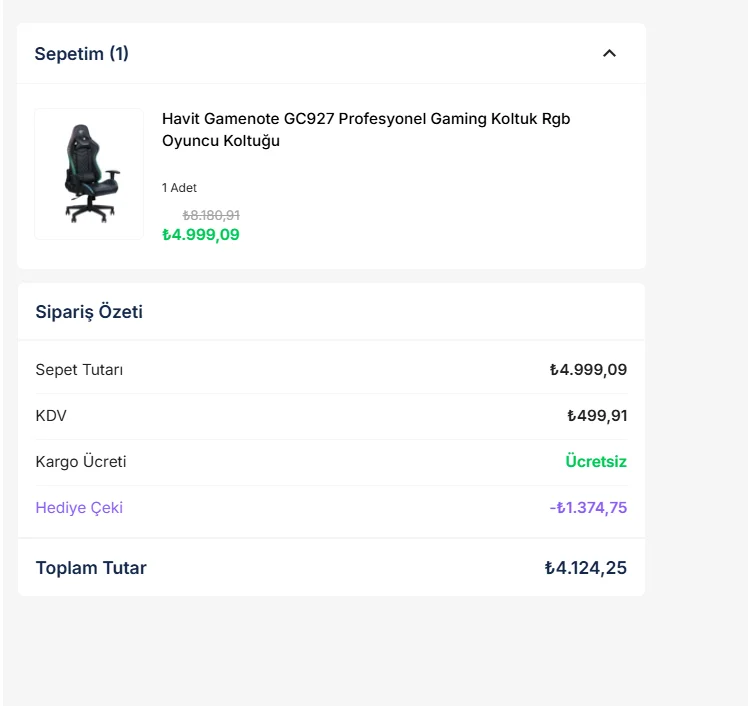Click the green Ücretsiz shipping text
The height and width of the screenshot is (706, 748).
tap(596, 462)
